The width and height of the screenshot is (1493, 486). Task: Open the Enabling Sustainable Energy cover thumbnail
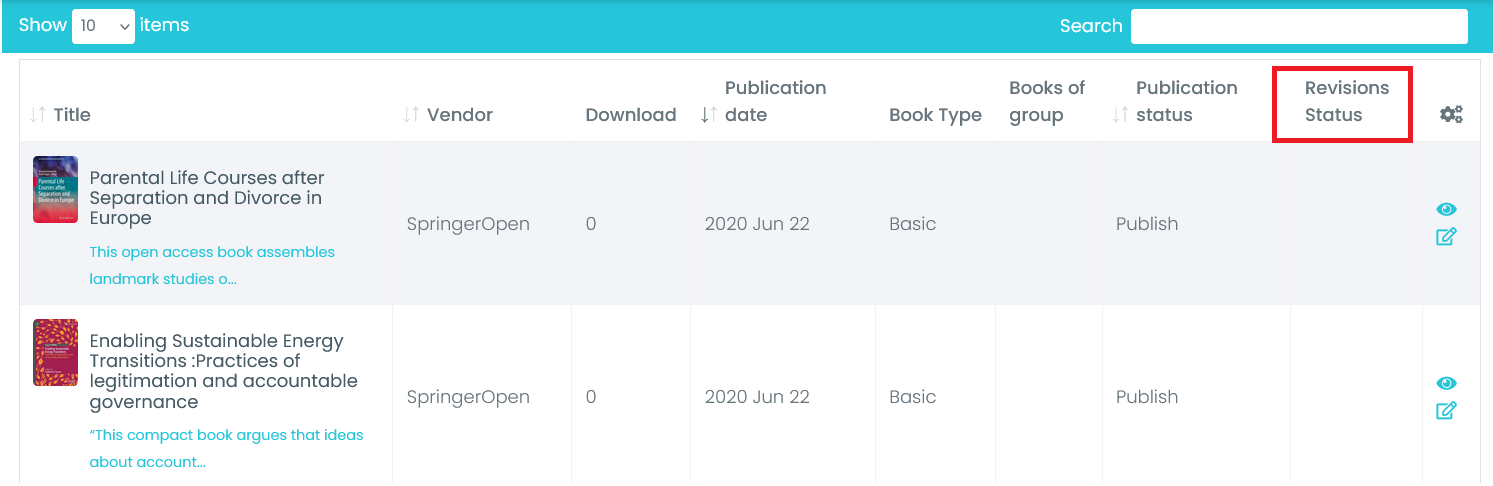tap(55, 352)
